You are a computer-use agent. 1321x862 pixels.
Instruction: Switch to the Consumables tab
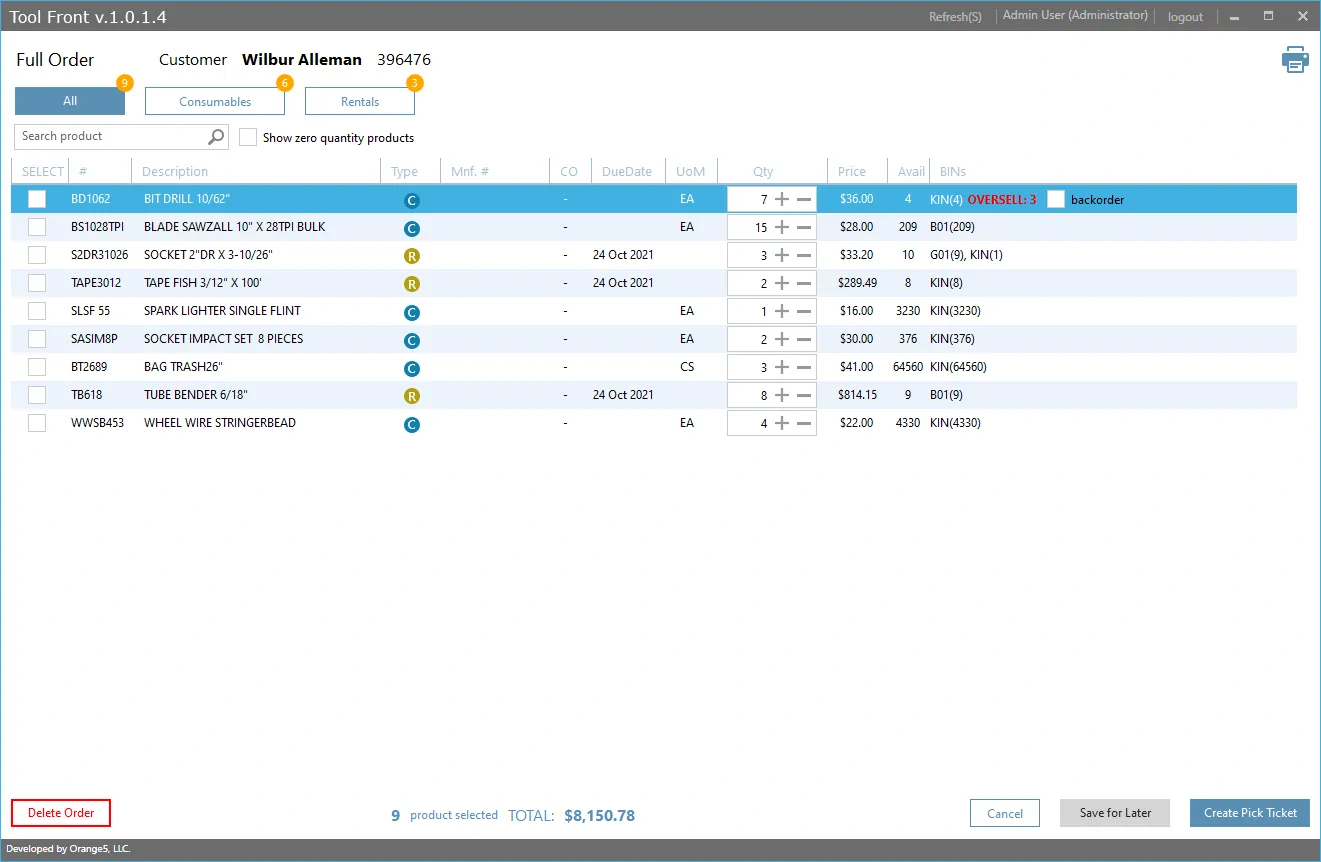215,101
